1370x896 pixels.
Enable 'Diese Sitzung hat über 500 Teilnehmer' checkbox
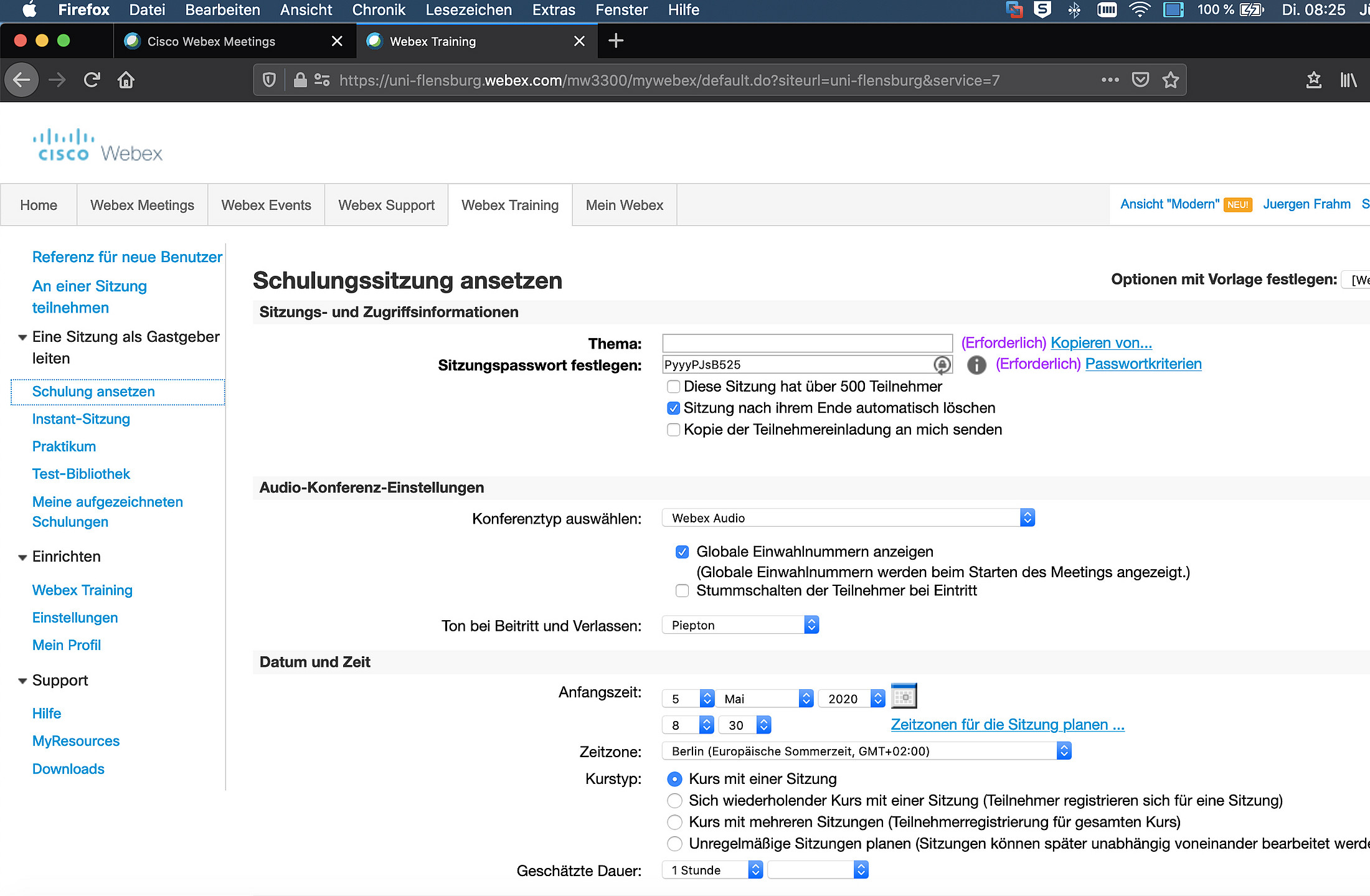(x=673, y=387)
